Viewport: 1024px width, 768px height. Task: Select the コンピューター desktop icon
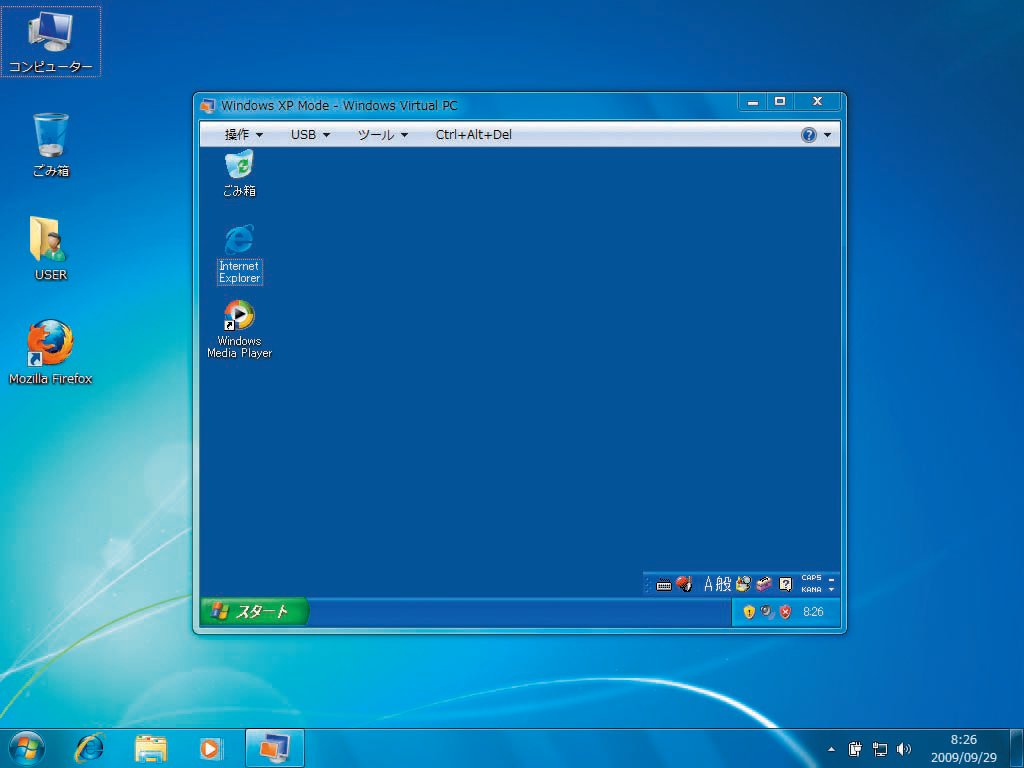tap(50, 42)
